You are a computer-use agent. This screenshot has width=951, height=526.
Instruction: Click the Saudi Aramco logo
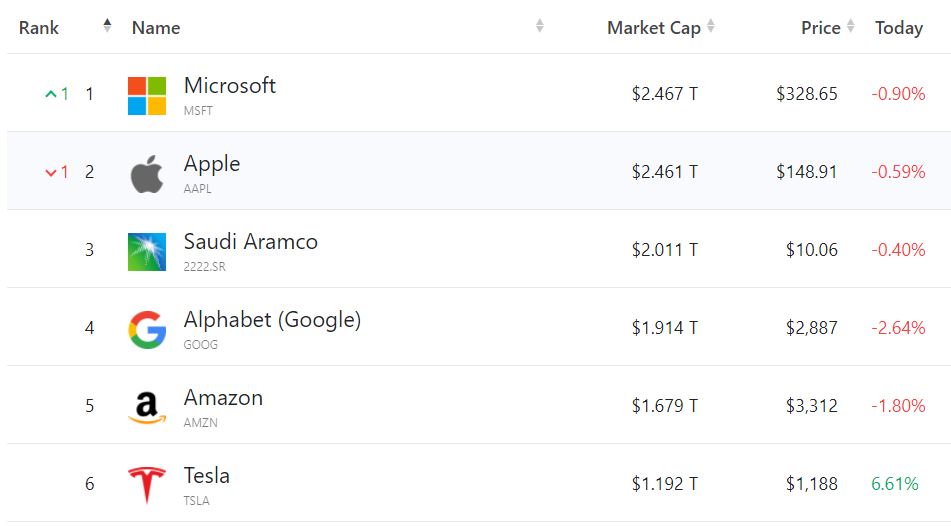(147, 252)
